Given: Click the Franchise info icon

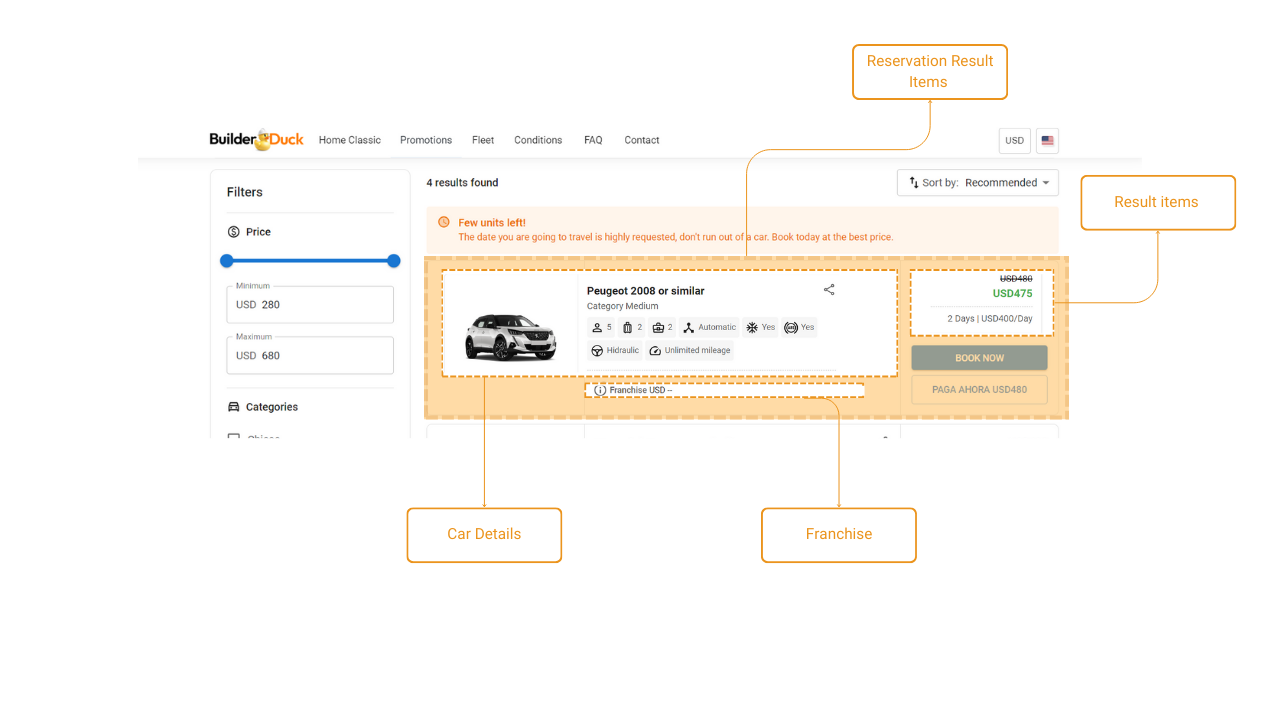Looking at the screenshot, I should coord(600,390).
